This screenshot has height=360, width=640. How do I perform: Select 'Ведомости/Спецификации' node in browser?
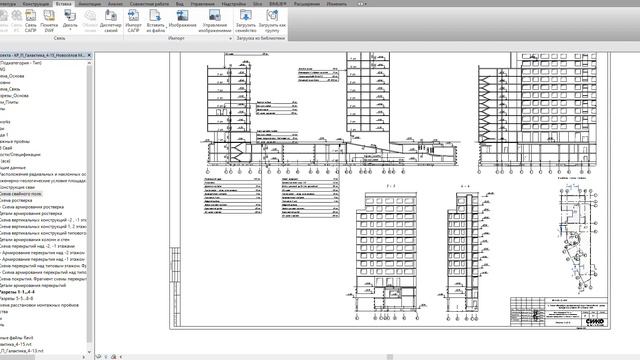[20, 155]
